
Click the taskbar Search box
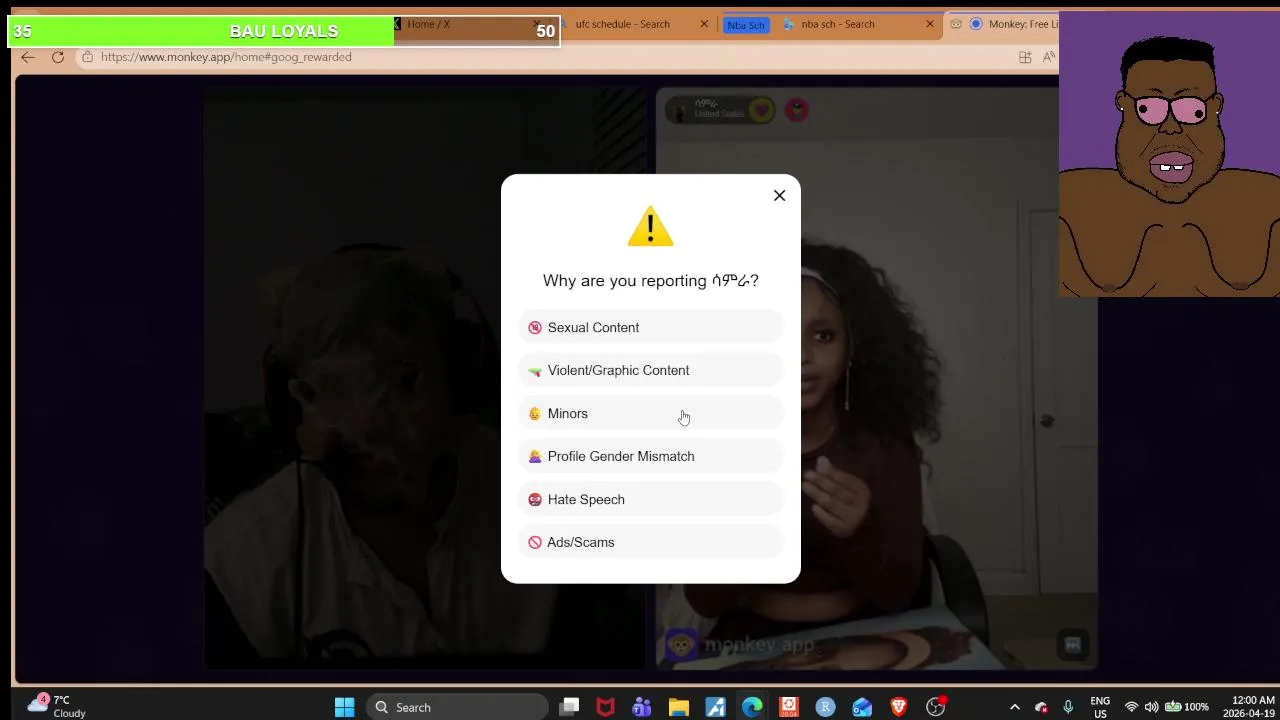(458, 707)
